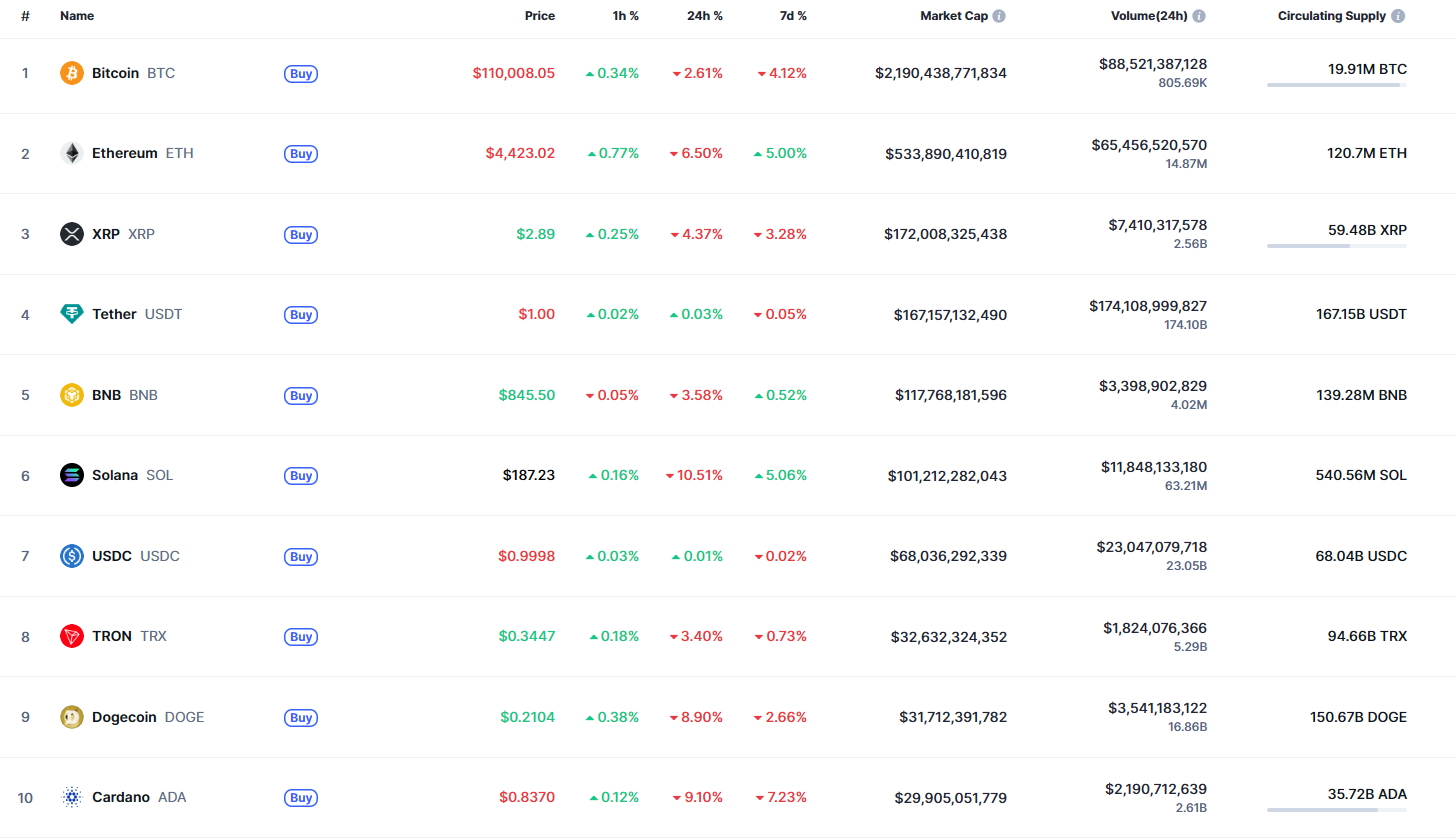Click the Buy button for BNB
The image size is (1456, 839).
coord(301,395)
